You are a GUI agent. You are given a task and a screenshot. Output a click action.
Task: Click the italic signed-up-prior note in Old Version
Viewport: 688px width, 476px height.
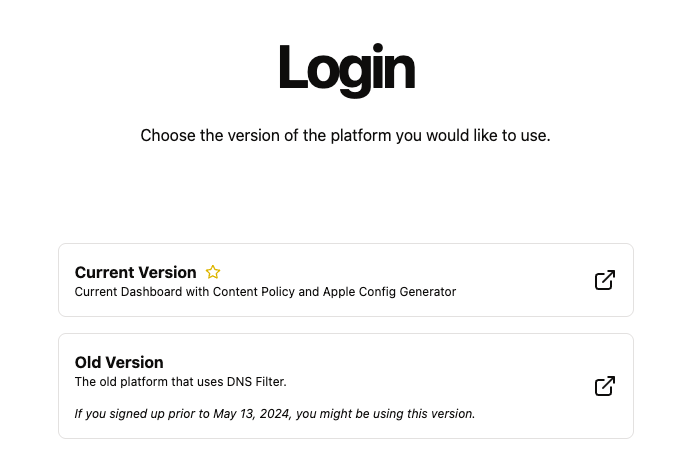[x=274, y=413]
